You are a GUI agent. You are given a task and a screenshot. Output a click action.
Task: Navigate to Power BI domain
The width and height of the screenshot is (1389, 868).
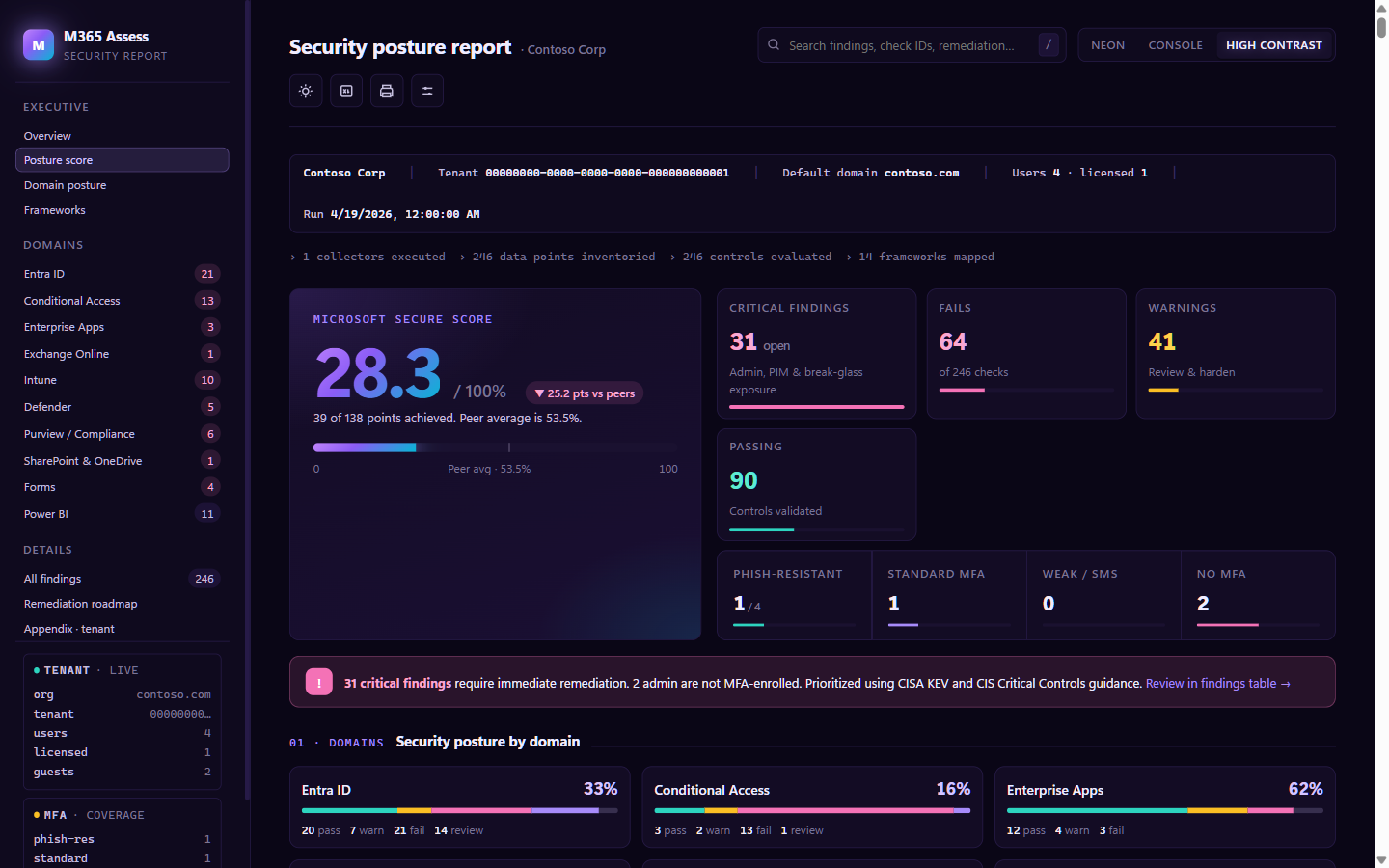coord(123,514)
